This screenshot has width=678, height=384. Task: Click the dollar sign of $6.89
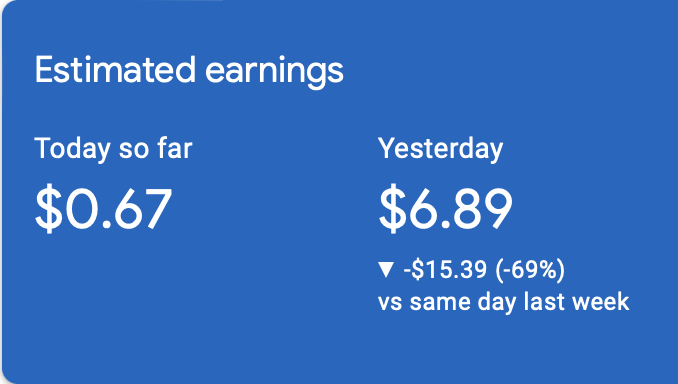(x=392, y=208)
